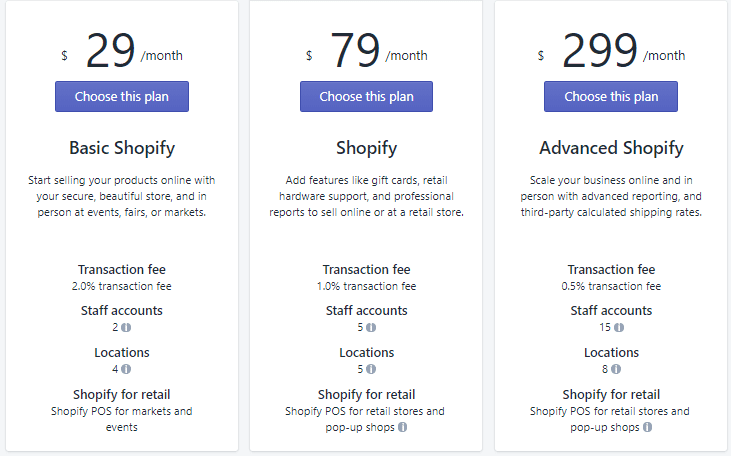Image resolution: width=731 pixels, height=456 pixels.
Task: Open info icon for Shopify plan locations count
Action: tap(372, 369)
